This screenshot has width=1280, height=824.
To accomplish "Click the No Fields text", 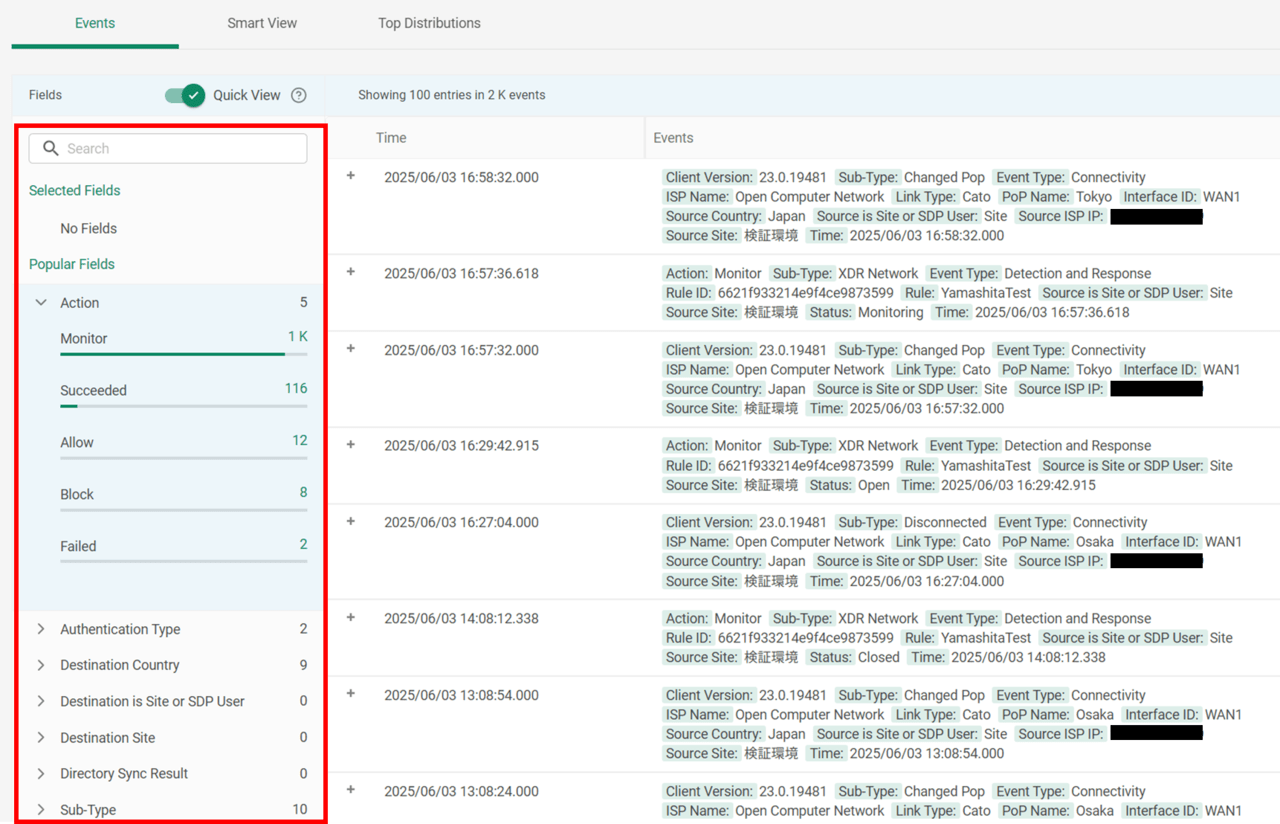I will point(88,229).
